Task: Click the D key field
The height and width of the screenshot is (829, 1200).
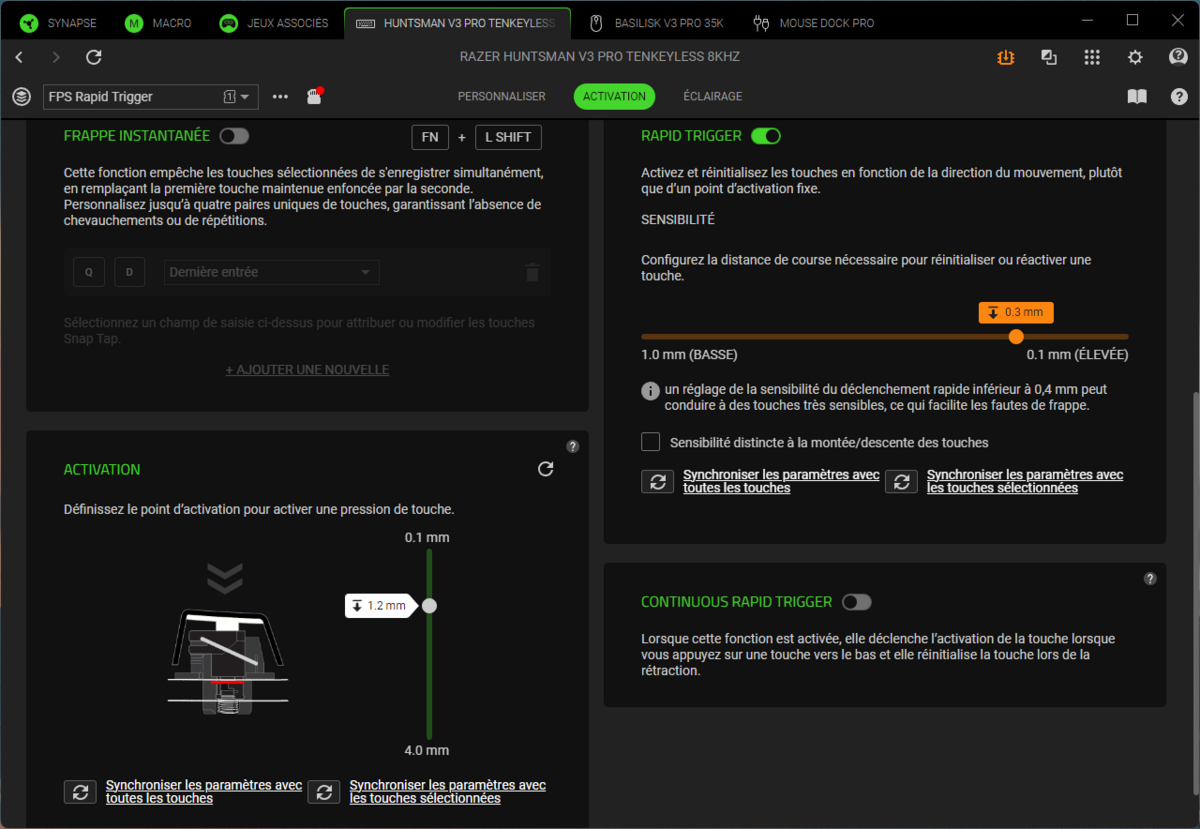Action: [129, 272]
